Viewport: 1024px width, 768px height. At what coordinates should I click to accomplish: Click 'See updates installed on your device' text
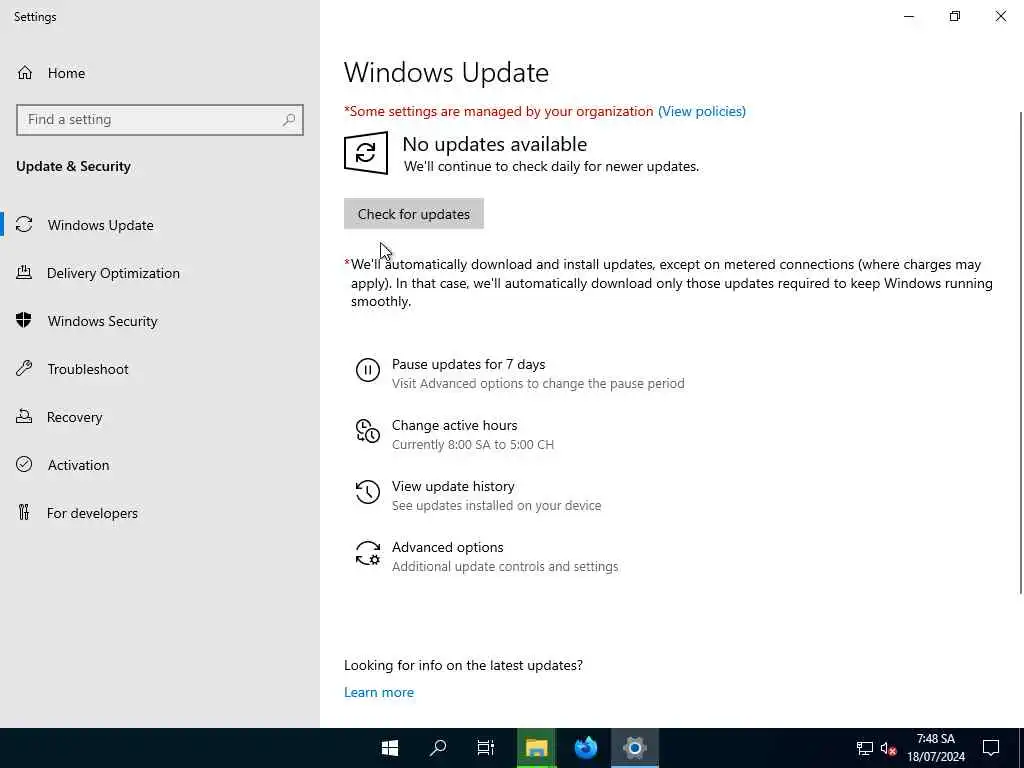[496, 505]
